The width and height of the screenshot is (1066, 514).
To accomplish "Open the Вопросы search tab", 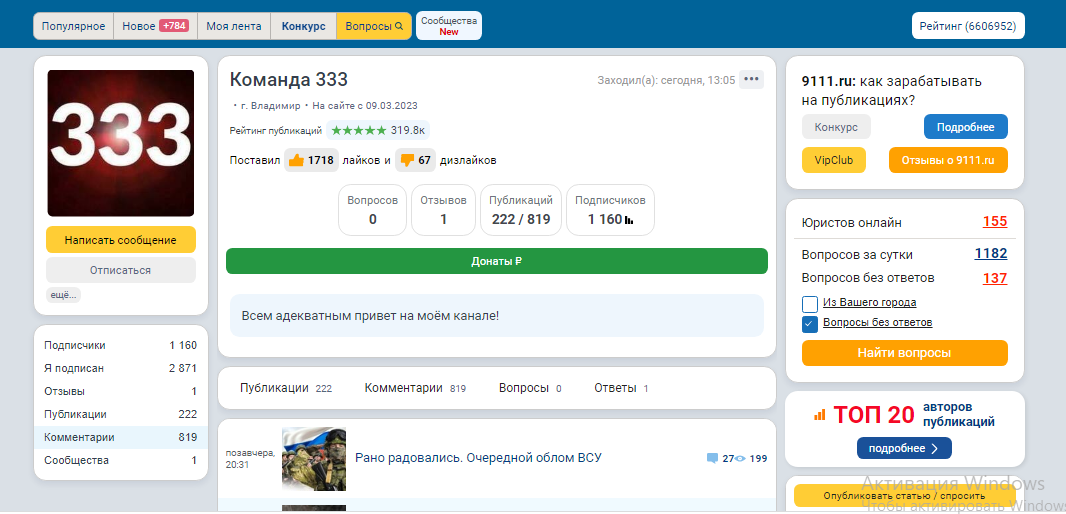I will (x=374, y=27).
